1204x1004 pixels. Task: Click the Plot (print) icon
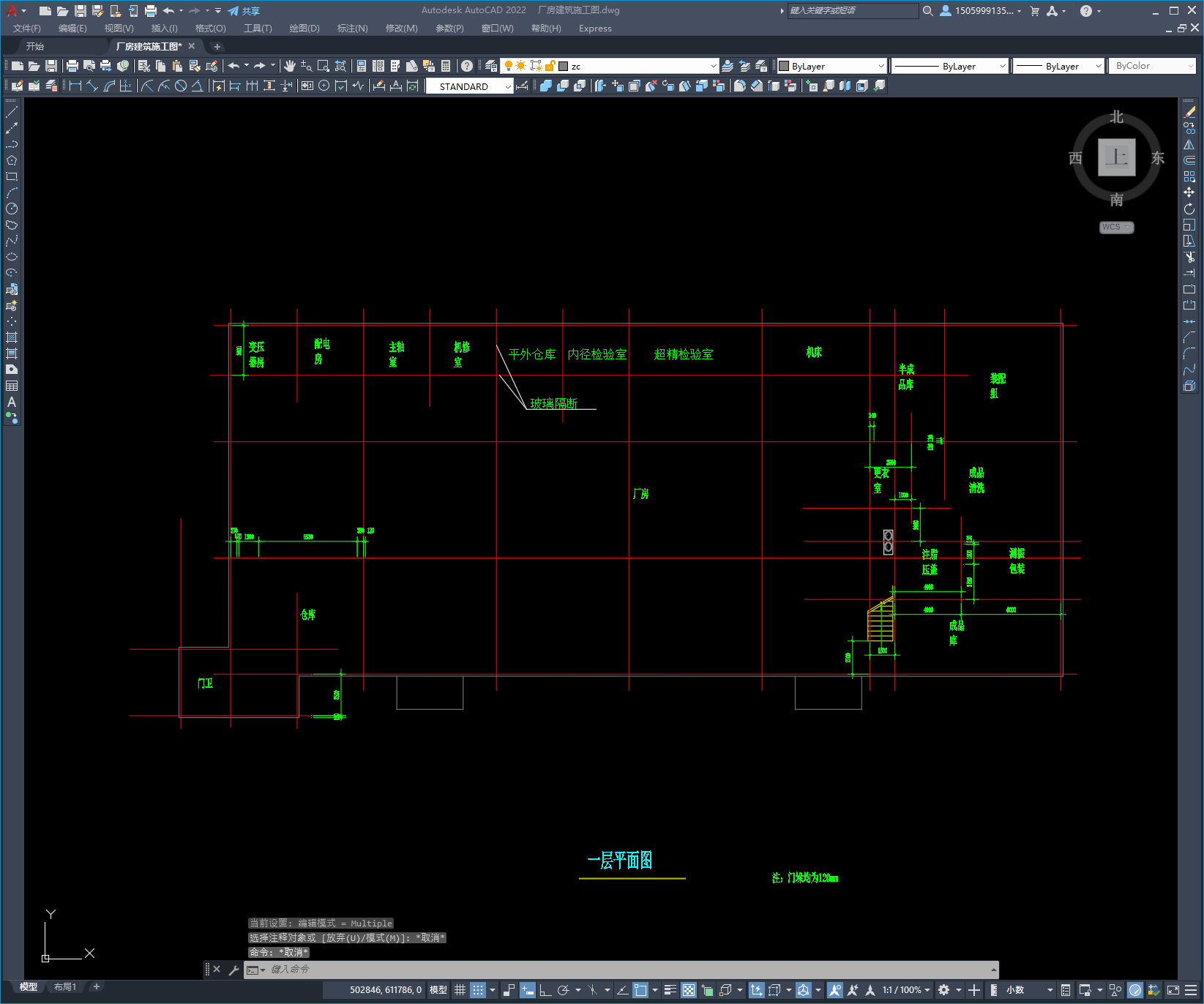(x=72, y=66)
